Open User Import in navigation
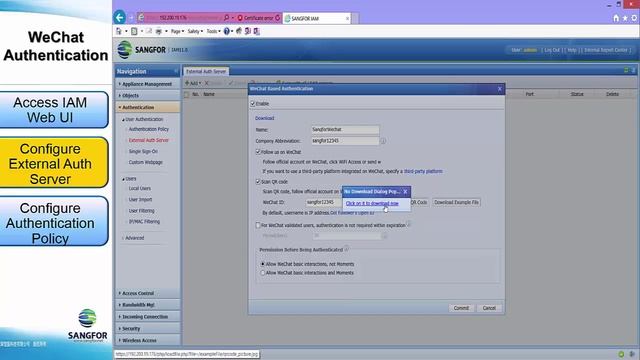The image size is (640, 360). (140, 200)
